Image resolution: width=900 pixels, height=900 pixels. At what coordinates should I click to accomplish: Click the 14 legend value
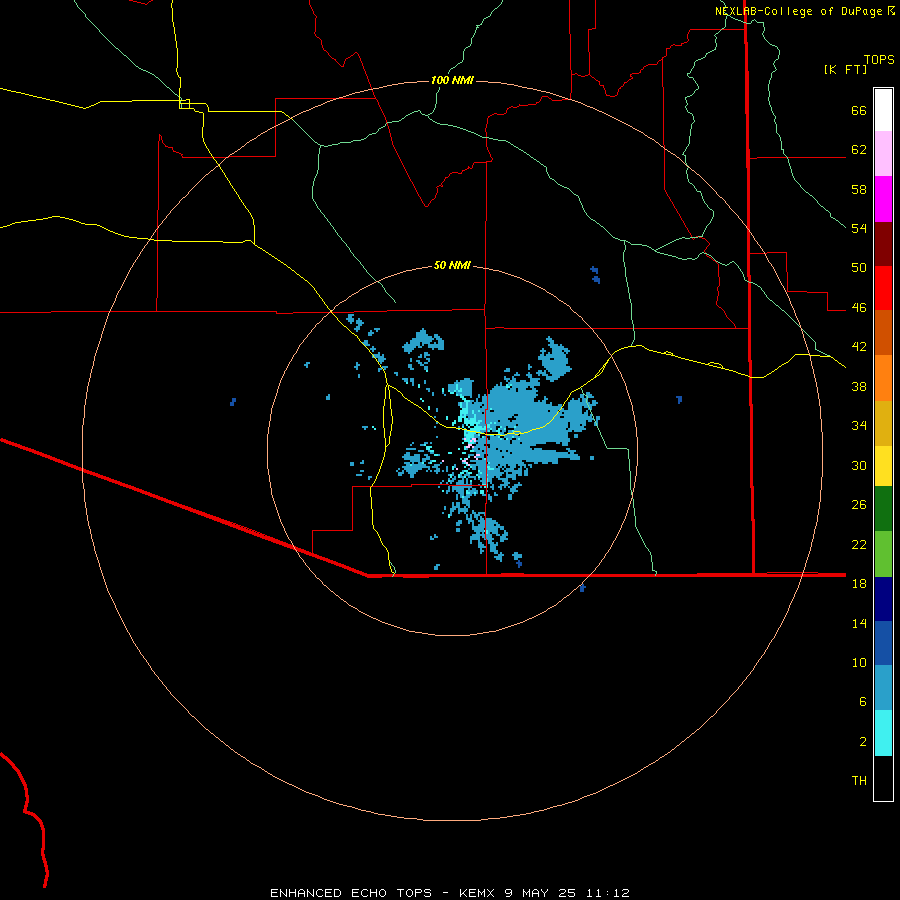[859, 623]
